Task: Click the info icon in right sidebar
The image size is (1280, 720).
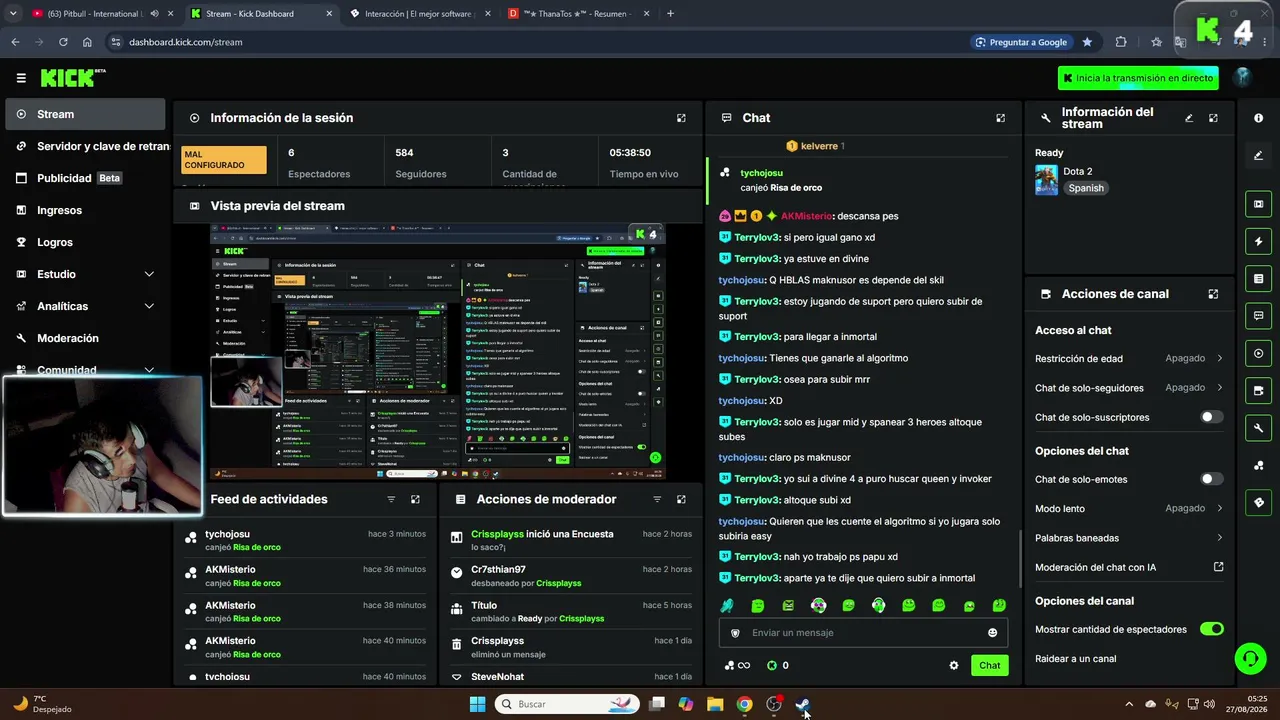Action: [x=1258, y=118]
